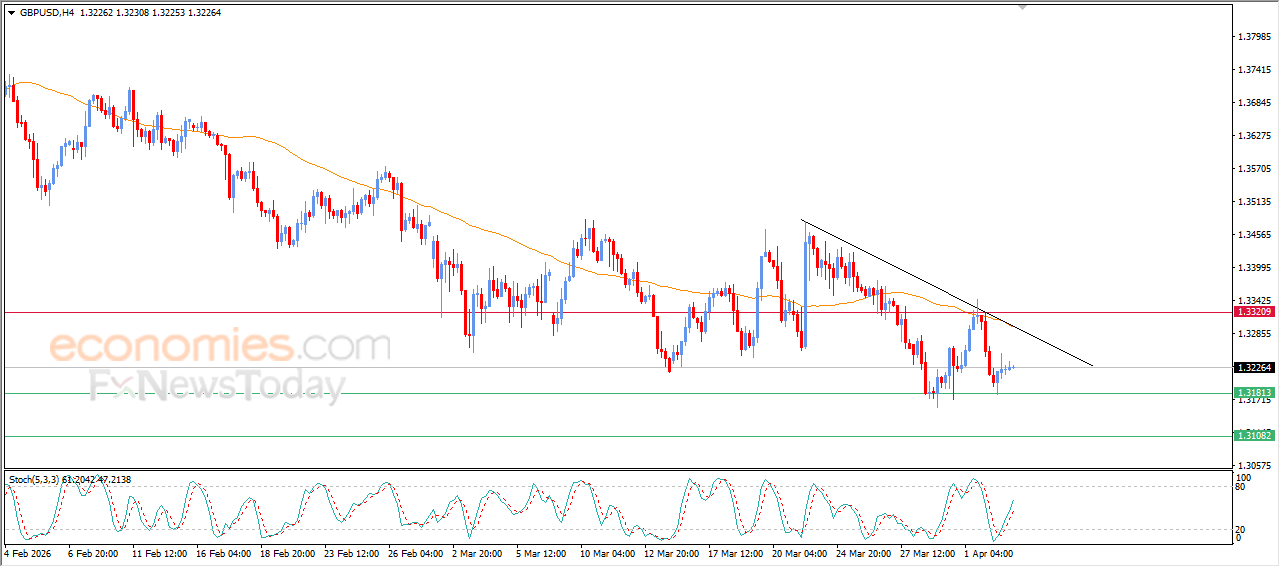Click the 4 Feb 2026 date label
The image size is (1280, 567).
point(25,552)
